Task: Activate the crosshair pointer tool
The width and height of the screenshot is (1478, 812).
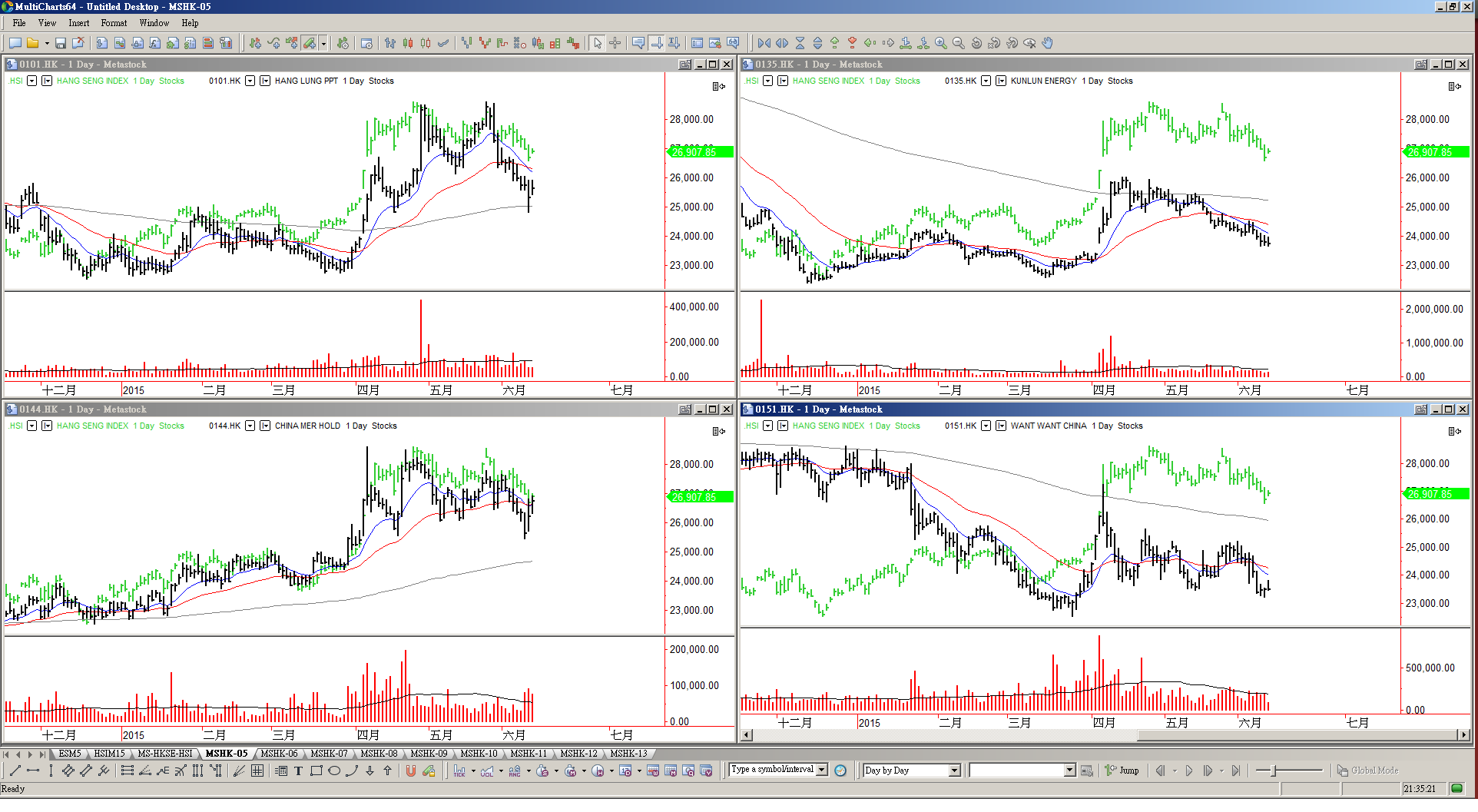Action: 615,44
